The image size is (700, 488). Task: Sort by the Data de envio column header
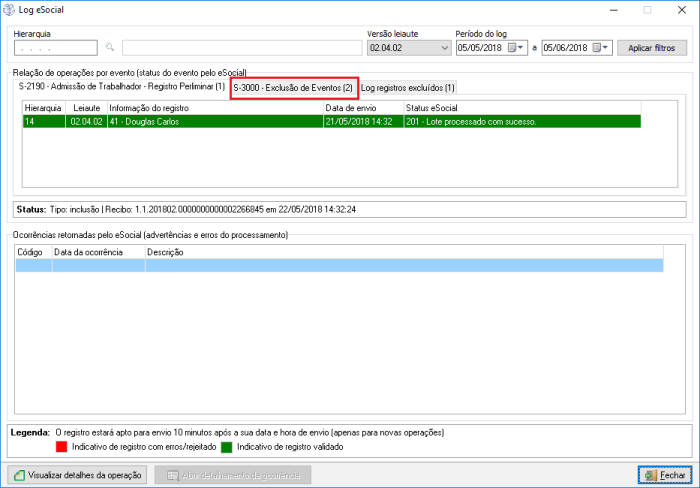(x=362, y=107)
